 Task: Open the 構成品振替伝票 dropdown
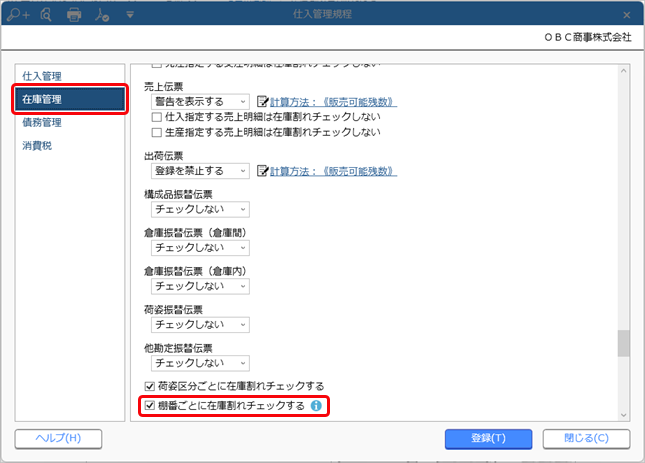[200, 209]
